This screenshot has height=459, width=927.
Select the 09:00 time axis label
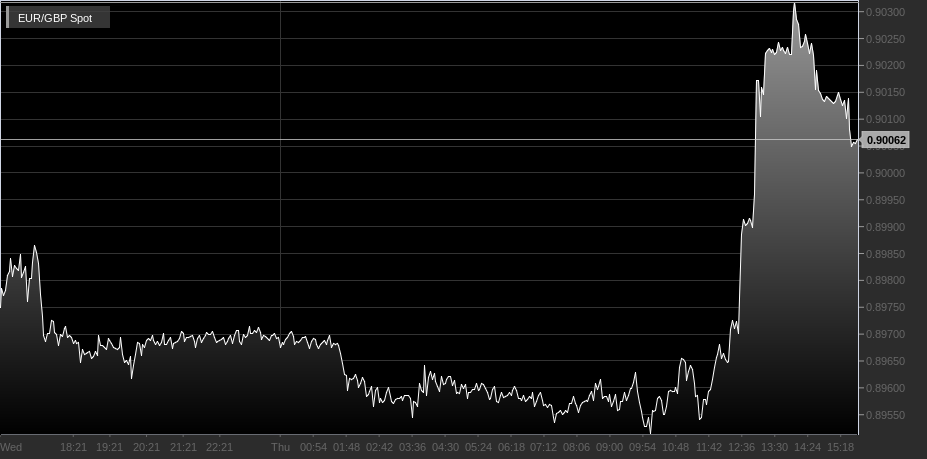[x=609, y=447]
